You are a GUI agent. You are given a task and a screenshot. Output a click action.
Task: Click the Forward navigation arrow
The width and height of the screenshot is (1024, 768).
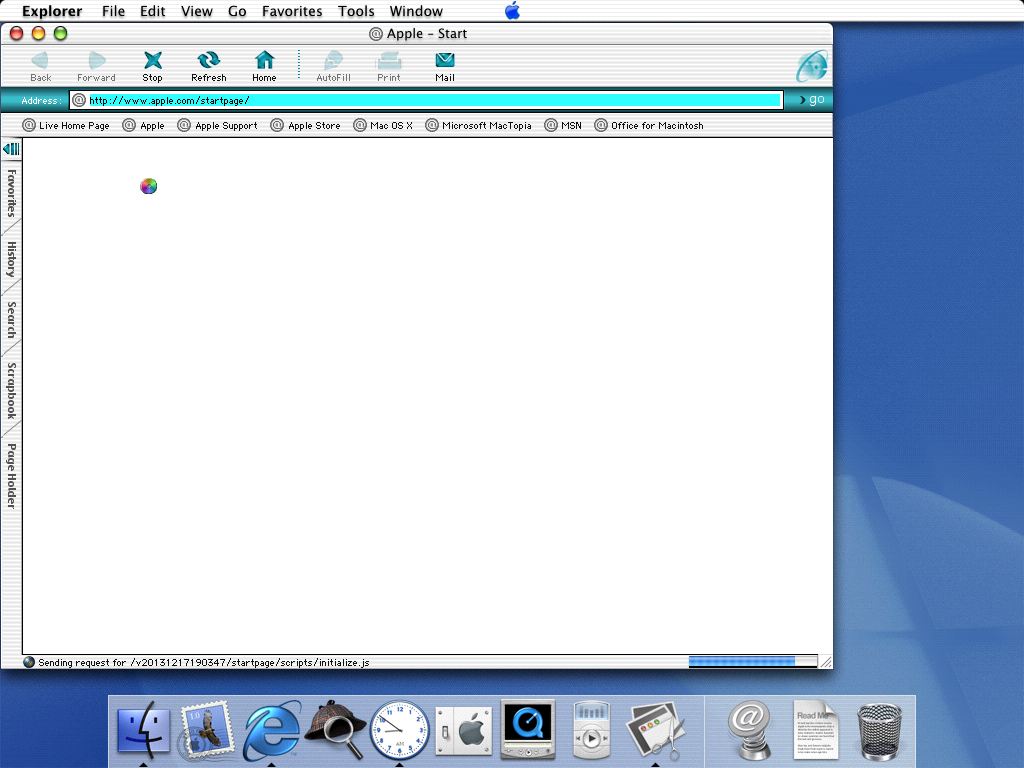(96, 66)
